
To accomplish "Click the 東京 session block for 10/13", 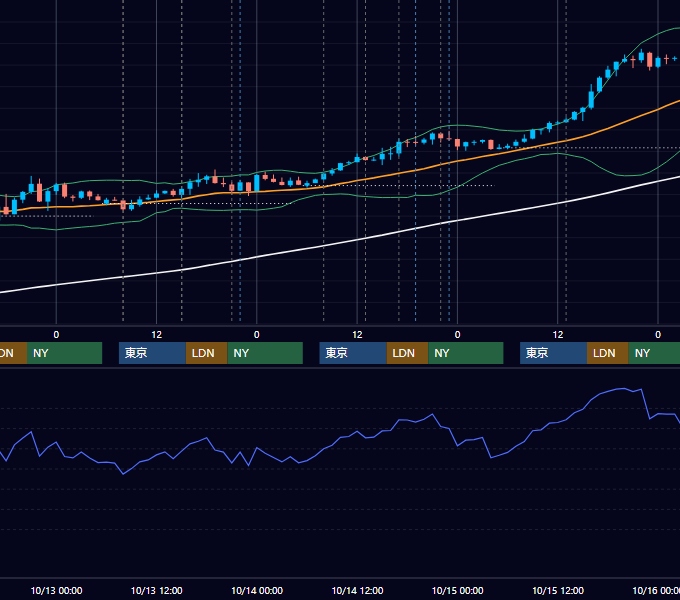I will point(152,353).
